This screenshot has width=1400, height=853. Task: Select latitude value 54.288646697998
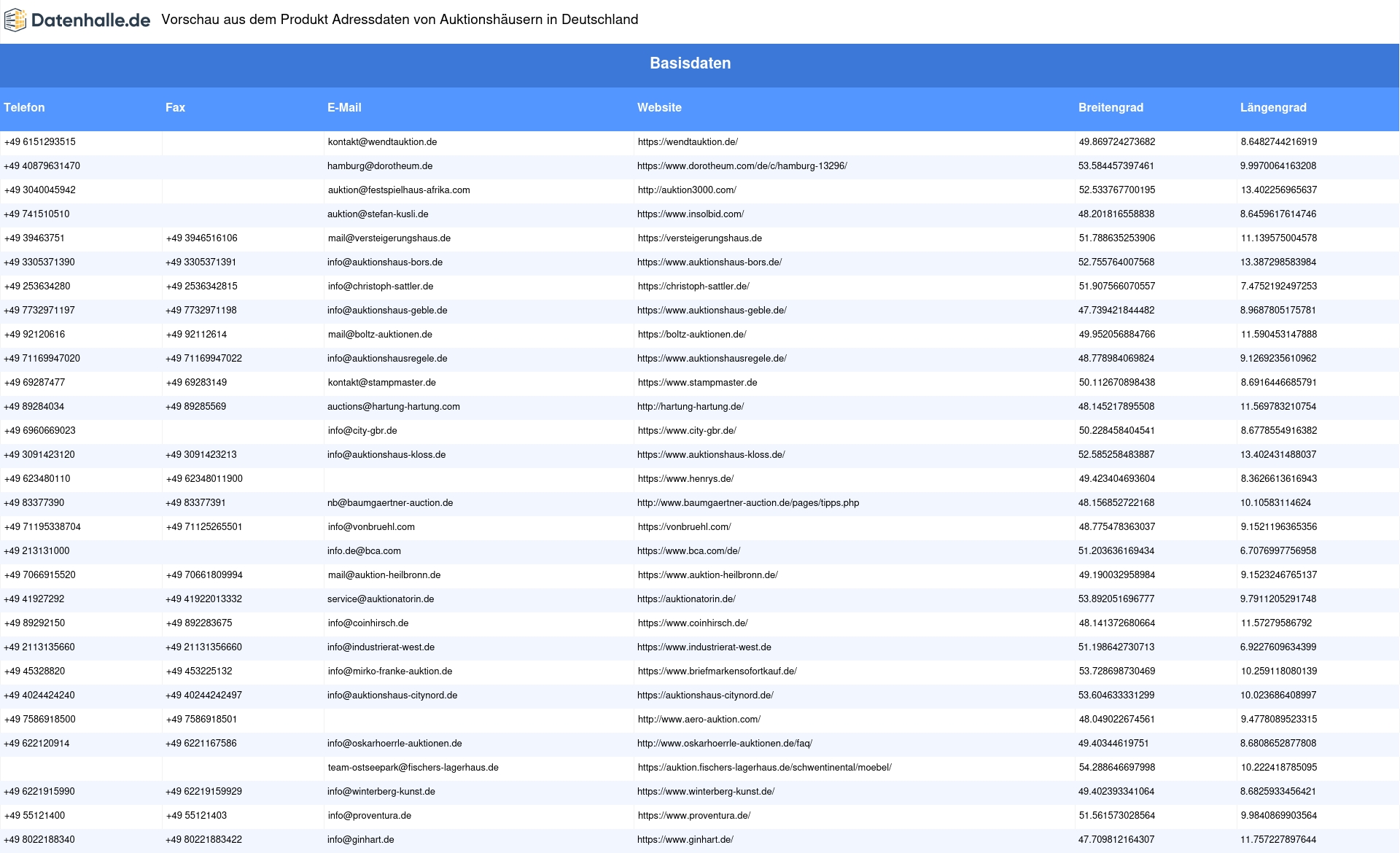(x=1117, y=768)
